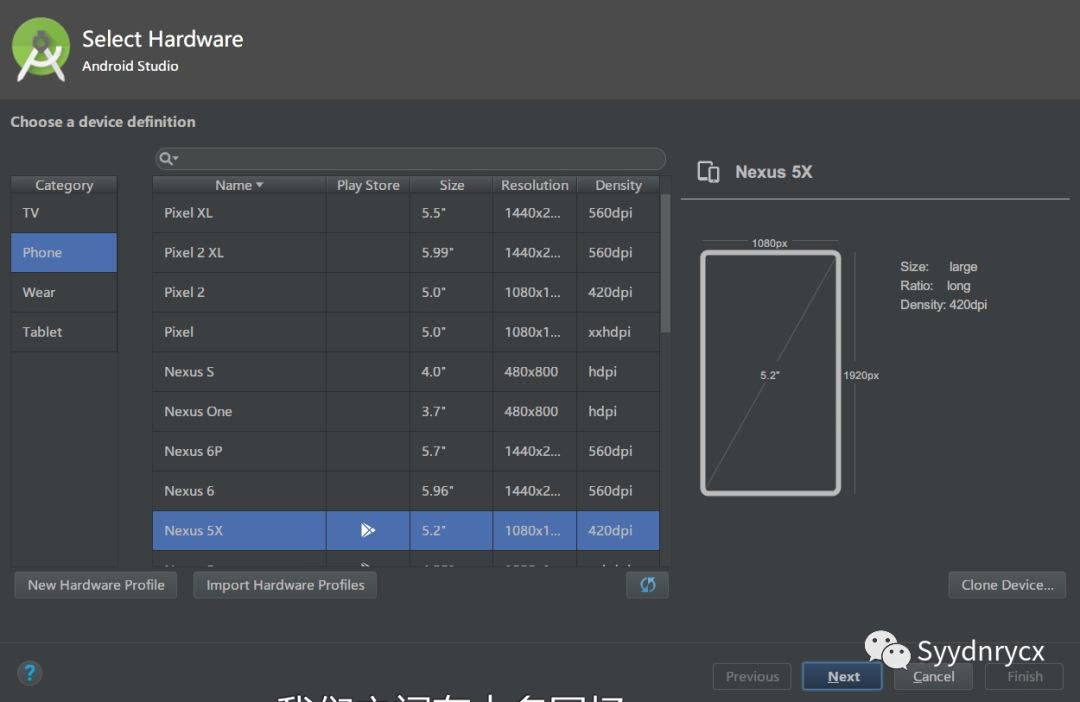Image resolution: width=1080 pixels, height=702 pixels.
Task: Click the help question mark icon
Action: [x=30, y=672]
